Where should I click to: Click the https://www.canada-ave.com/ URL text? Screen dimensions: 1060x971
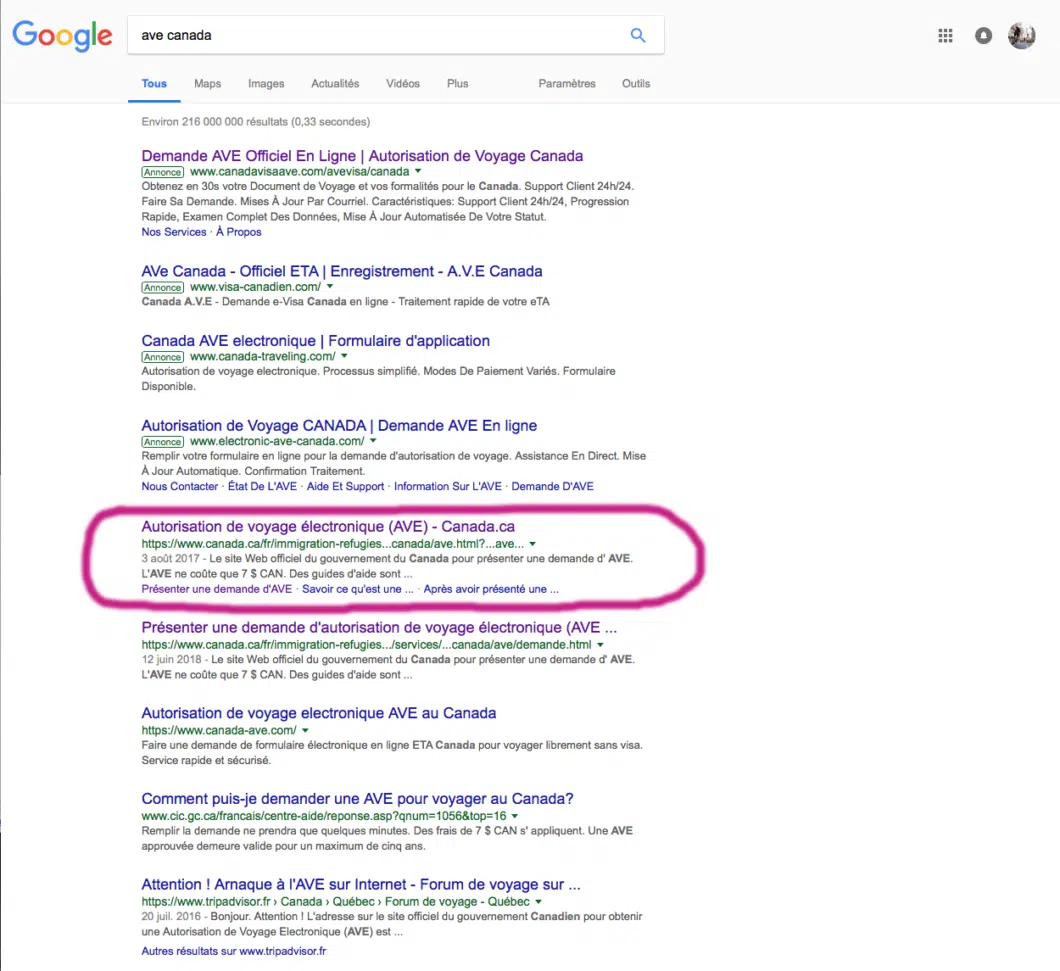(x=219, y=730)
